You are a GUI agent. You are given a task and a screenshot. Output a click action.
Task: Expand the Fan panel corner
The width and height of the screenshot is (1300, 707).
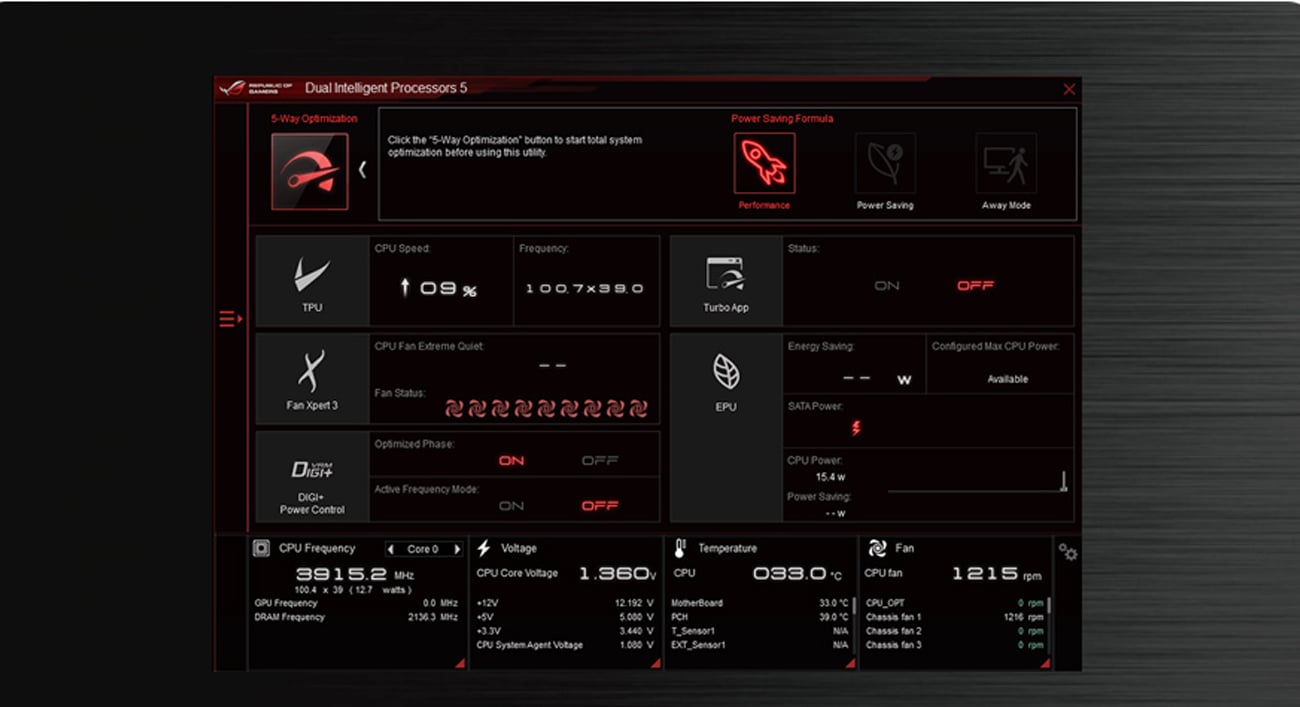(1047, 663)
